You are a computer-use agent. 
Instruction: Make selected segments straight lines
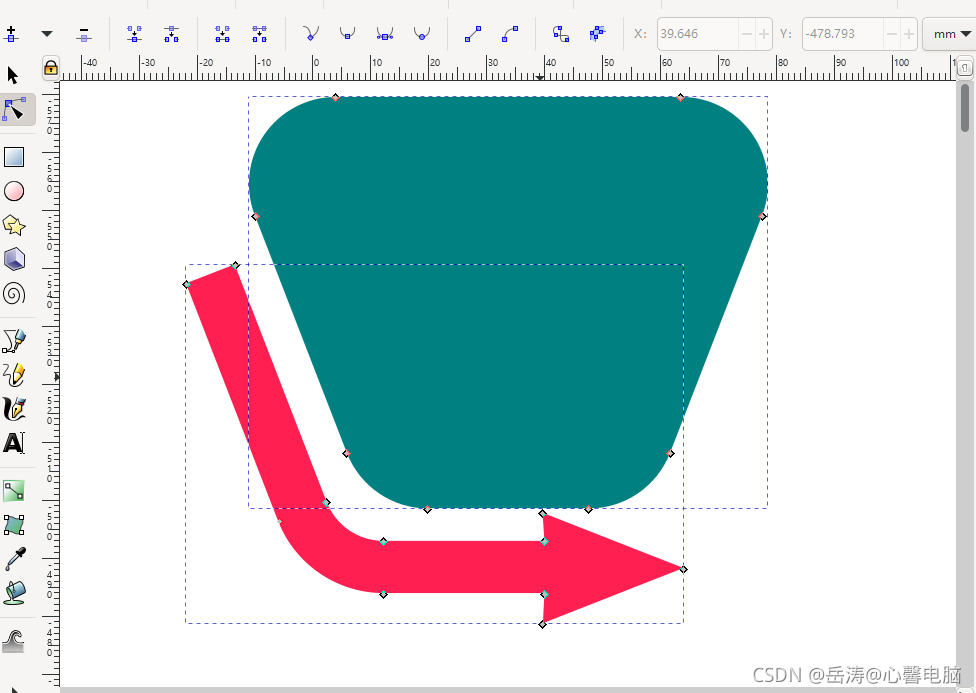473,34
